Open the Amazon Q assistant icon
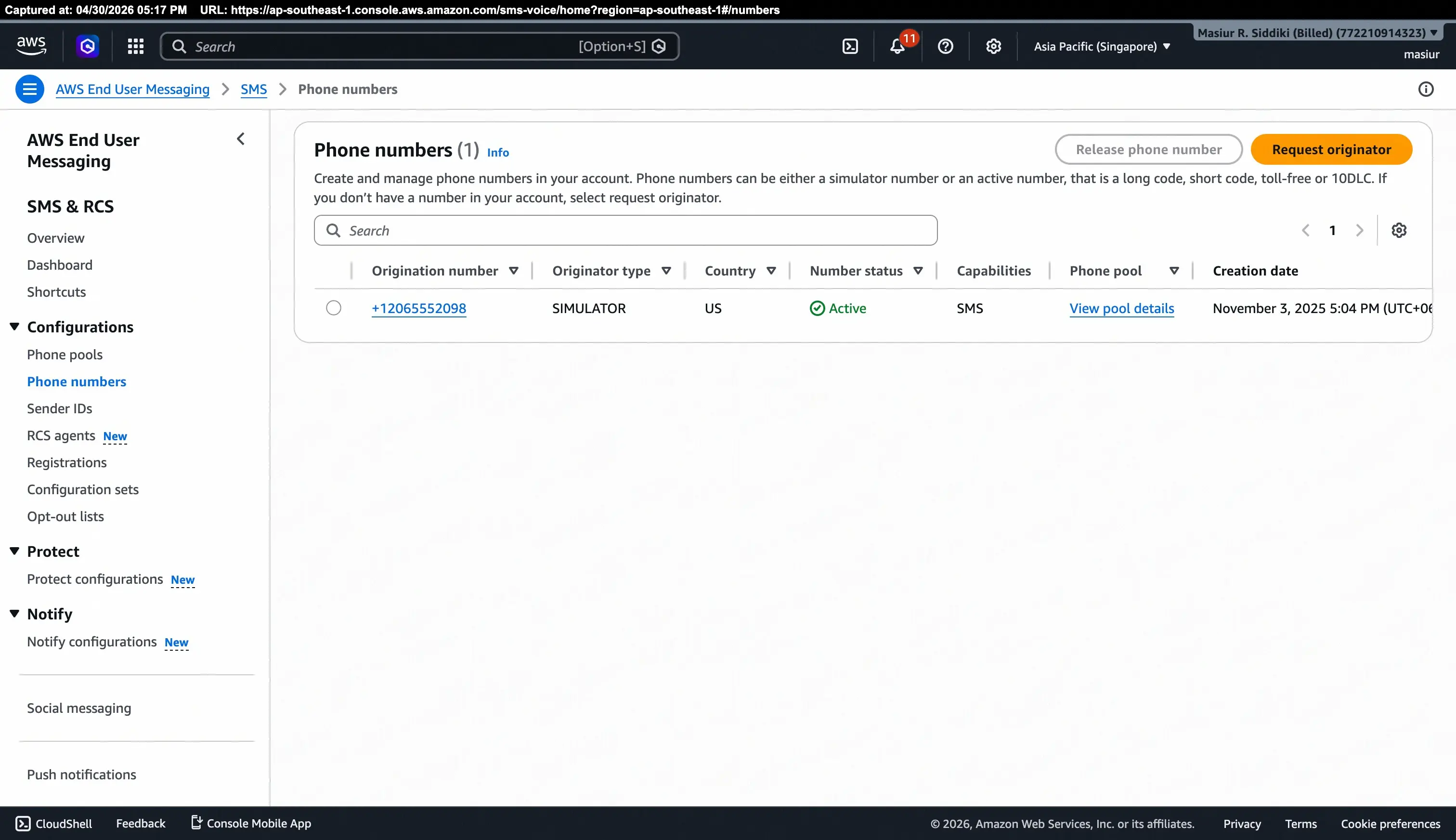The image size is (1456, 840). (88, 46)
